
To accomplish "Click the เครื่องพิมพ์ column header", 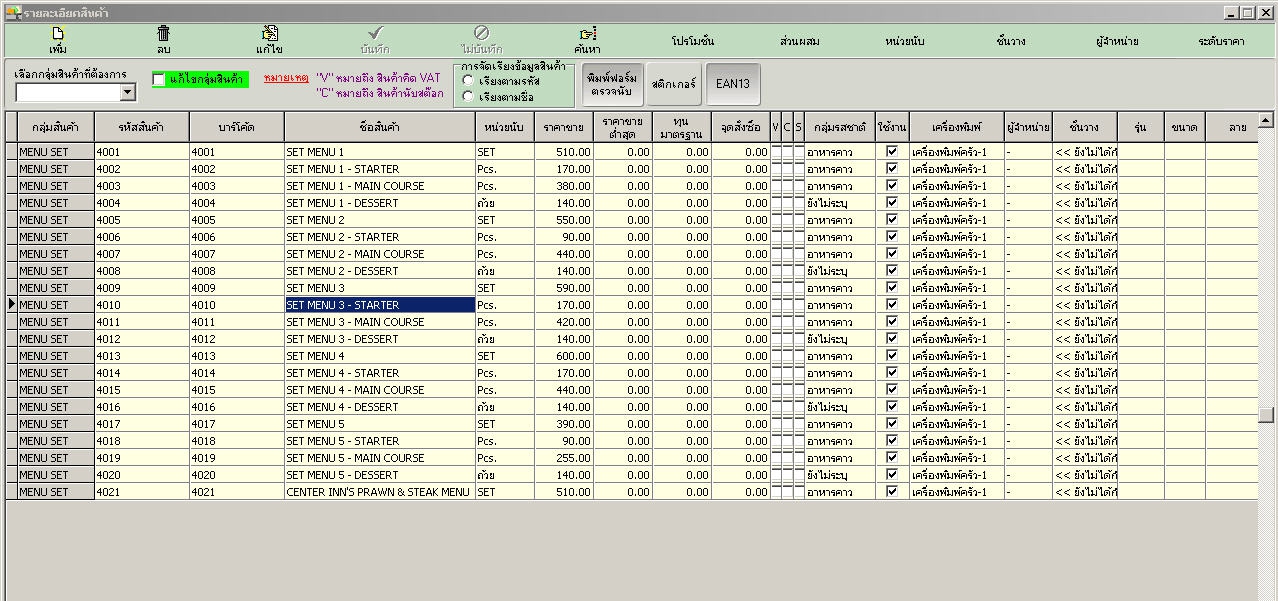I will (x=957, y=127).
